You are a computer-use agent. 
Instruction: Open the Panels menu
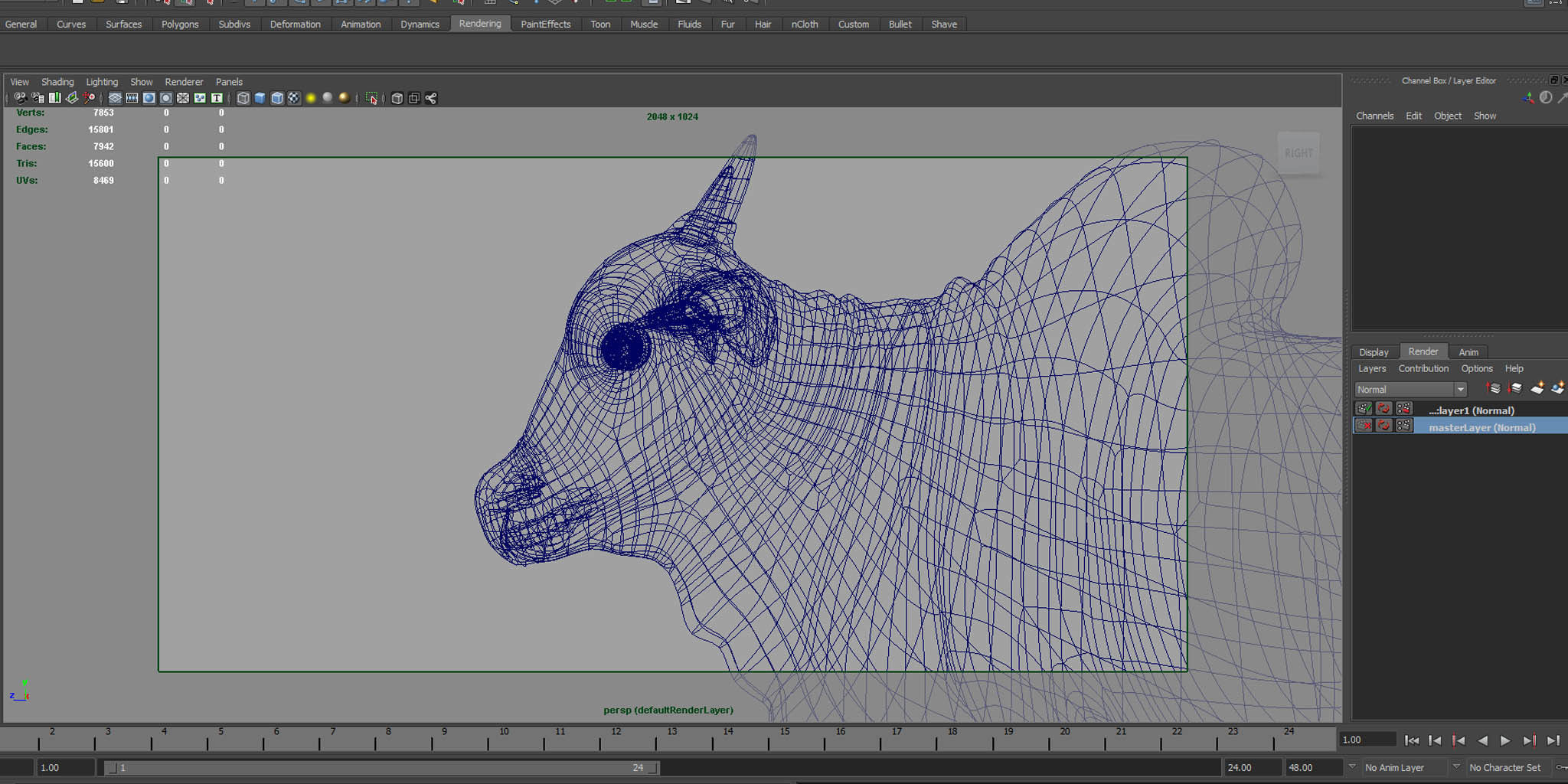pos(229,82)
